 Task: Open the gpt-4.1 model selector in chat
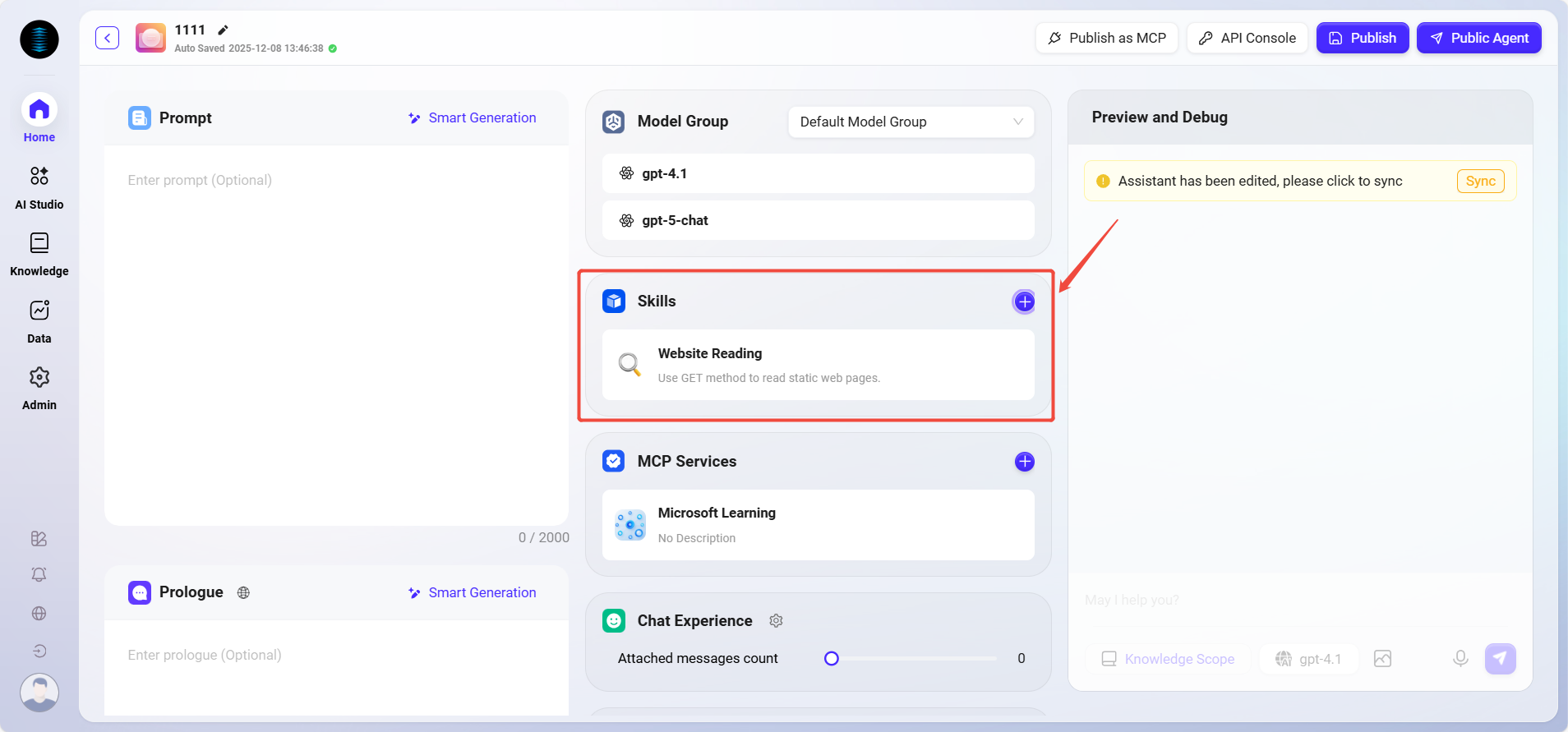click(x=1308, y=659)
